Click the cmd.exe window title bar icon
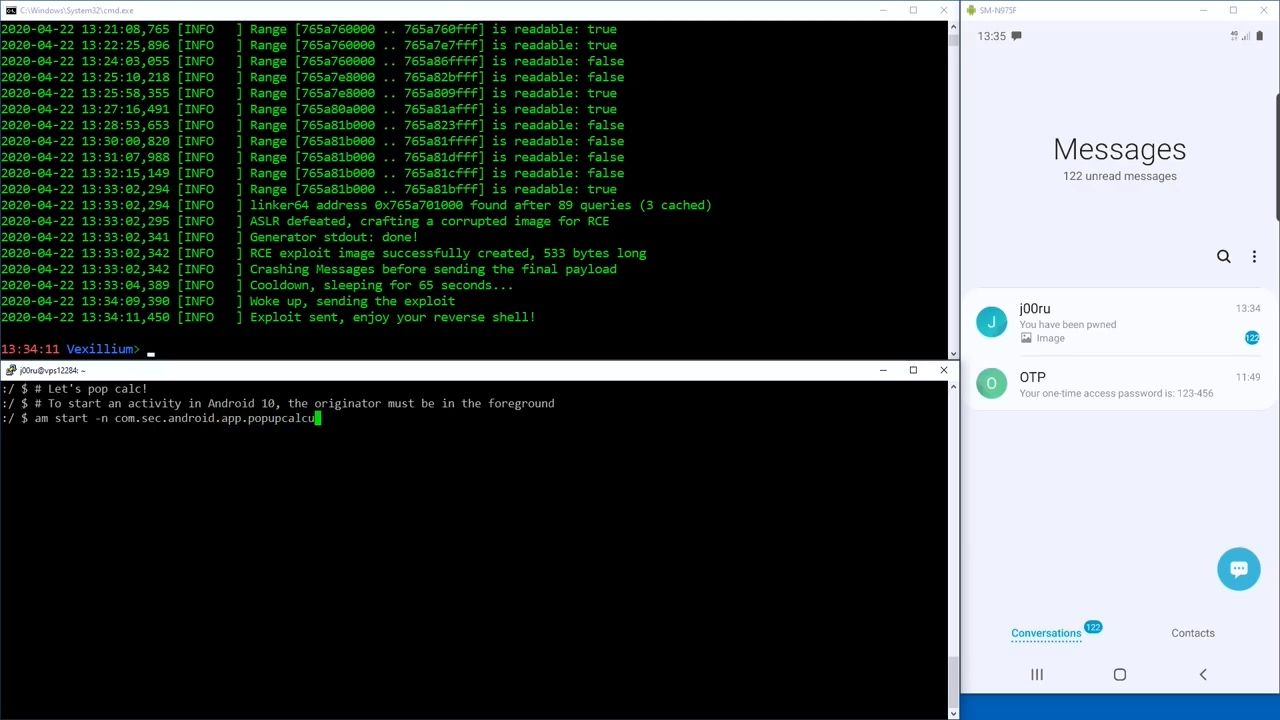Image resolution: width=1280 pixels, height=720 pixels. 10,10
